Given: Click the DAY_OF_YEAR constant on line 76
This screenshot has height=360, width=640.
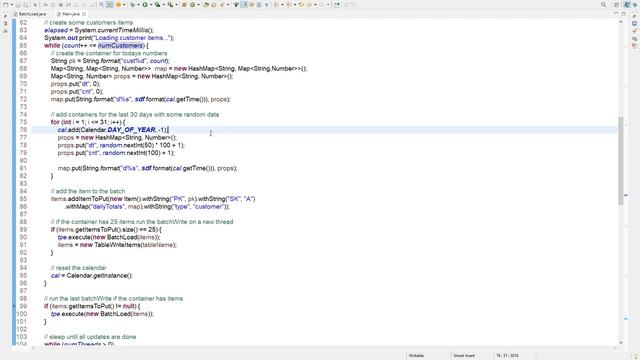Looking at the screenshot, I should [x=131, y=130].
